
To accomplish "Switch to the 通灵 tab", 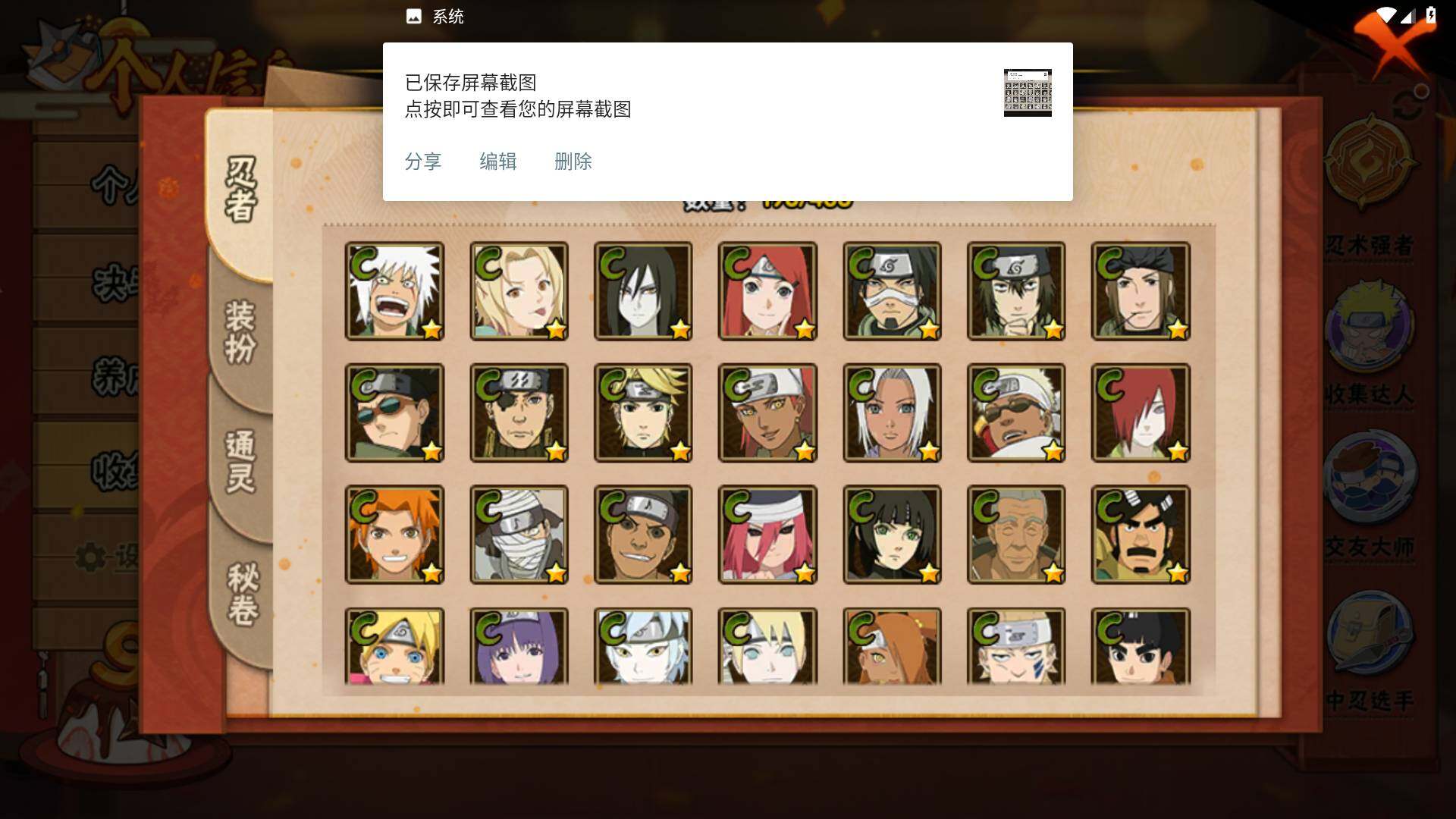I will click(x=240, y=461).
